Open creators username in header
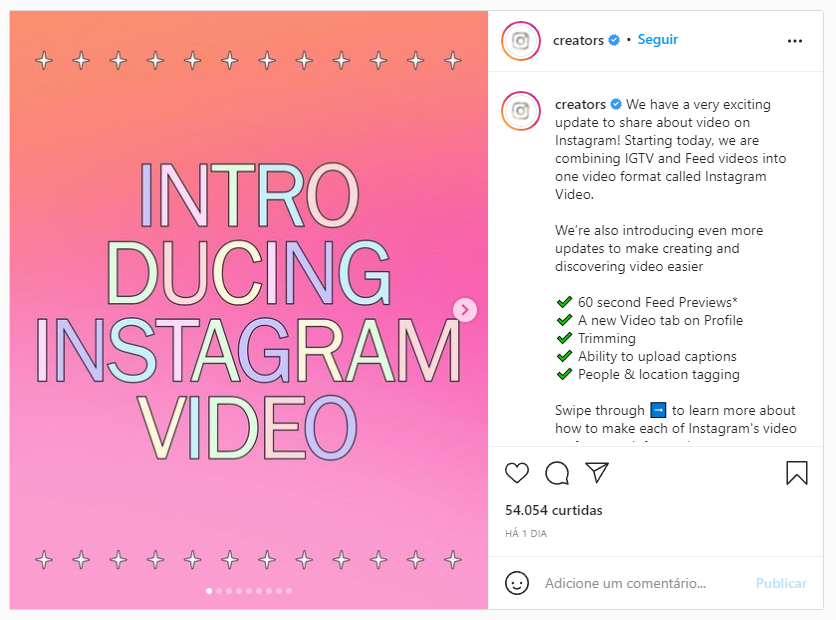Image resolution: width=836 pixels, height=620 pixels. pos(578,41)
